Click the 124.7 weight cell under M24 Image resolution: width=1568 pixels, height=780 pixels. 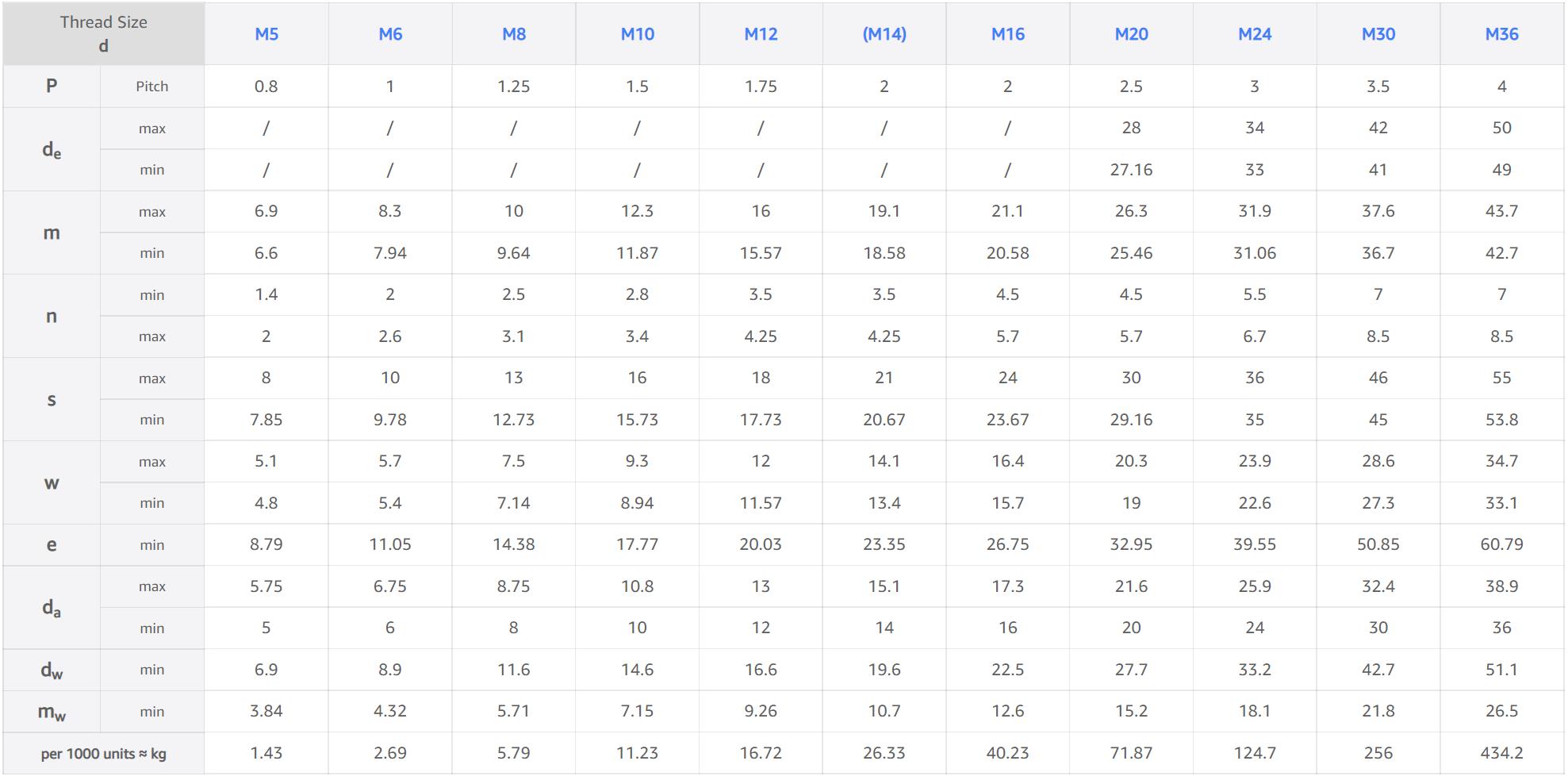coord(1255,753)
